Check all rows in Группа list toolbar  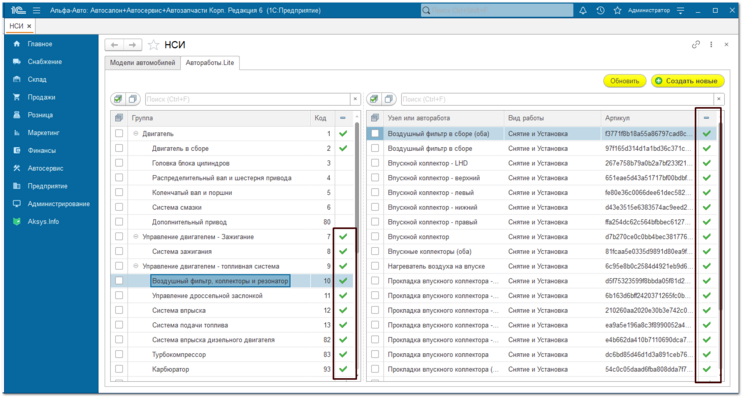coord(118,99)
